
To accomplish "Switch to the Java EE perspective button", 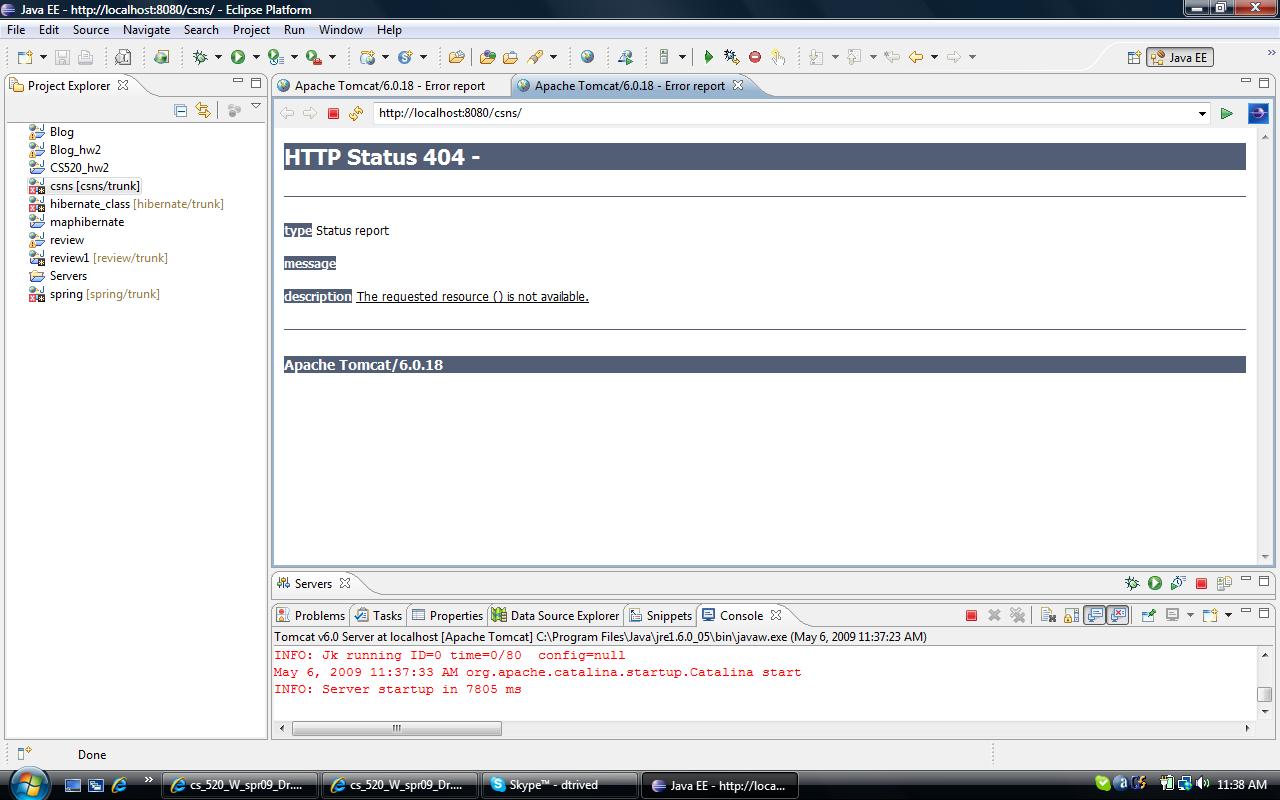I will [x=1180, y=57].
